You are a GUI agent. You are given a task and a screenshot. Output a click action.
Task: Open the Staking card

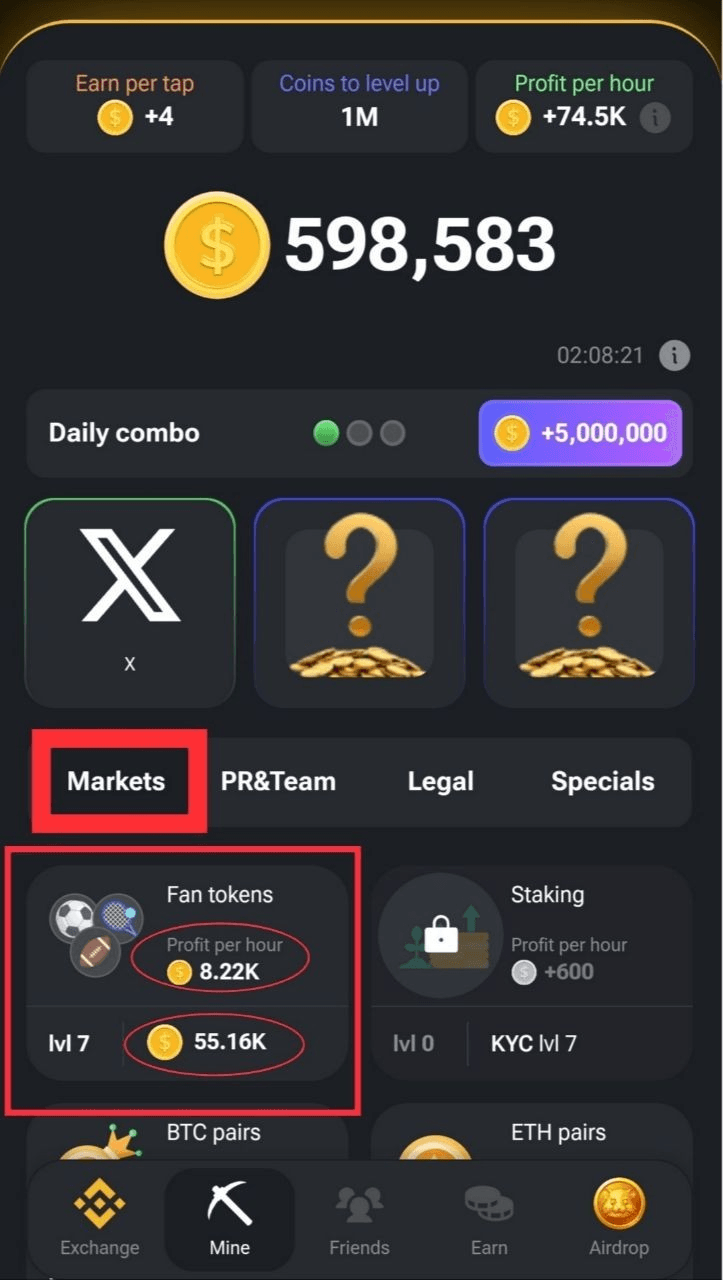coord(531,972)
